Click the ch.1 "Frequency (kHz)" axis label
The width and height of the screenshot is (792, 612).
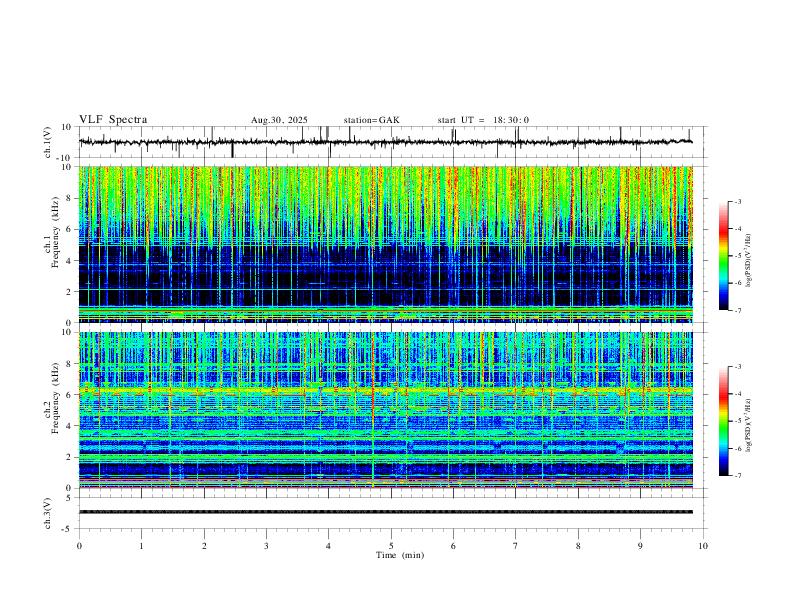point(55,233)
